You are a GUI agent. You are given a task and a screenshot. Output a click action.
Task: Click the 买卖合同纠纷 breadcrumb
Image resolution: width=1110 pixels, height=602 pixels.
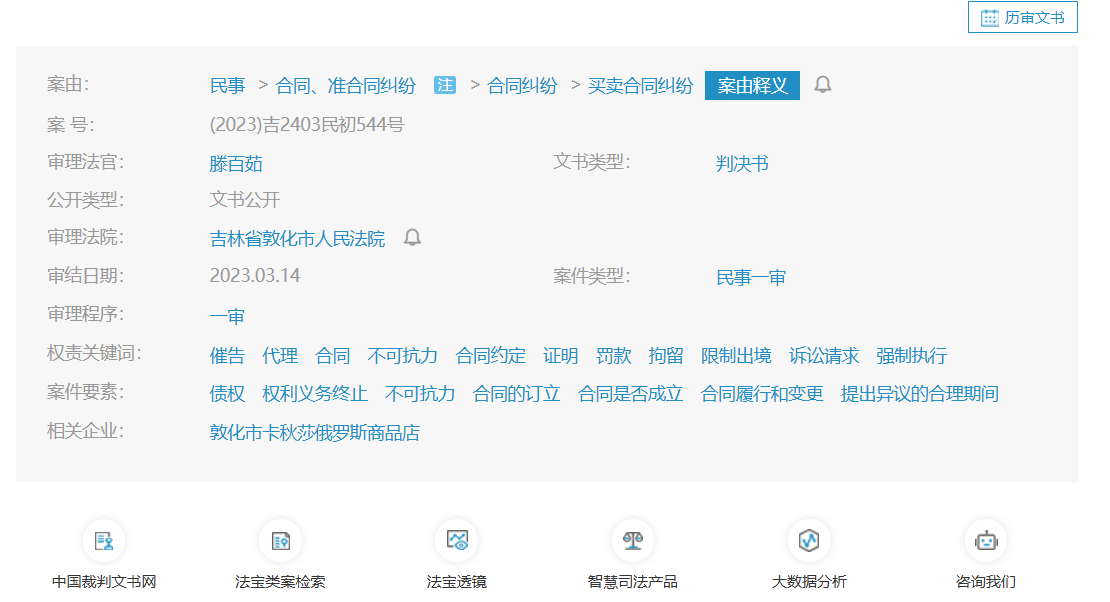(x=640, y=86)
